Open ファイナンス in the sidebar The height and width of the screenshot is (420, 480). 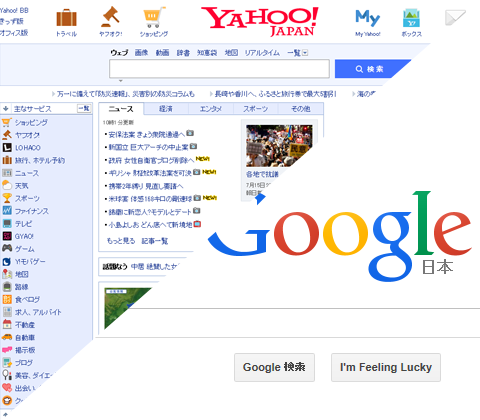point(32,211)
